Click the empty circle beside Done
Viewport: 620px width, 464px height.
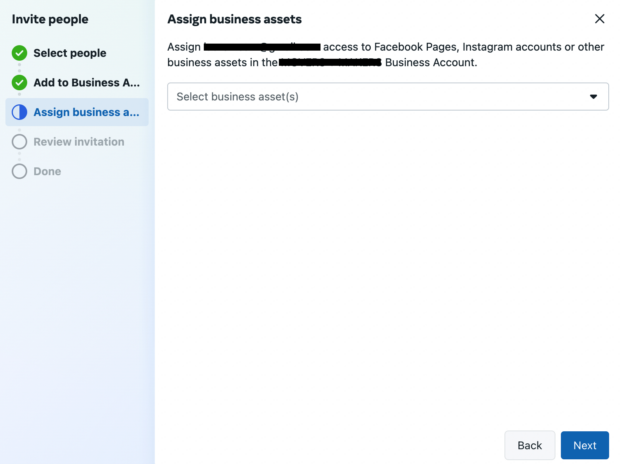tap(19, 171)
